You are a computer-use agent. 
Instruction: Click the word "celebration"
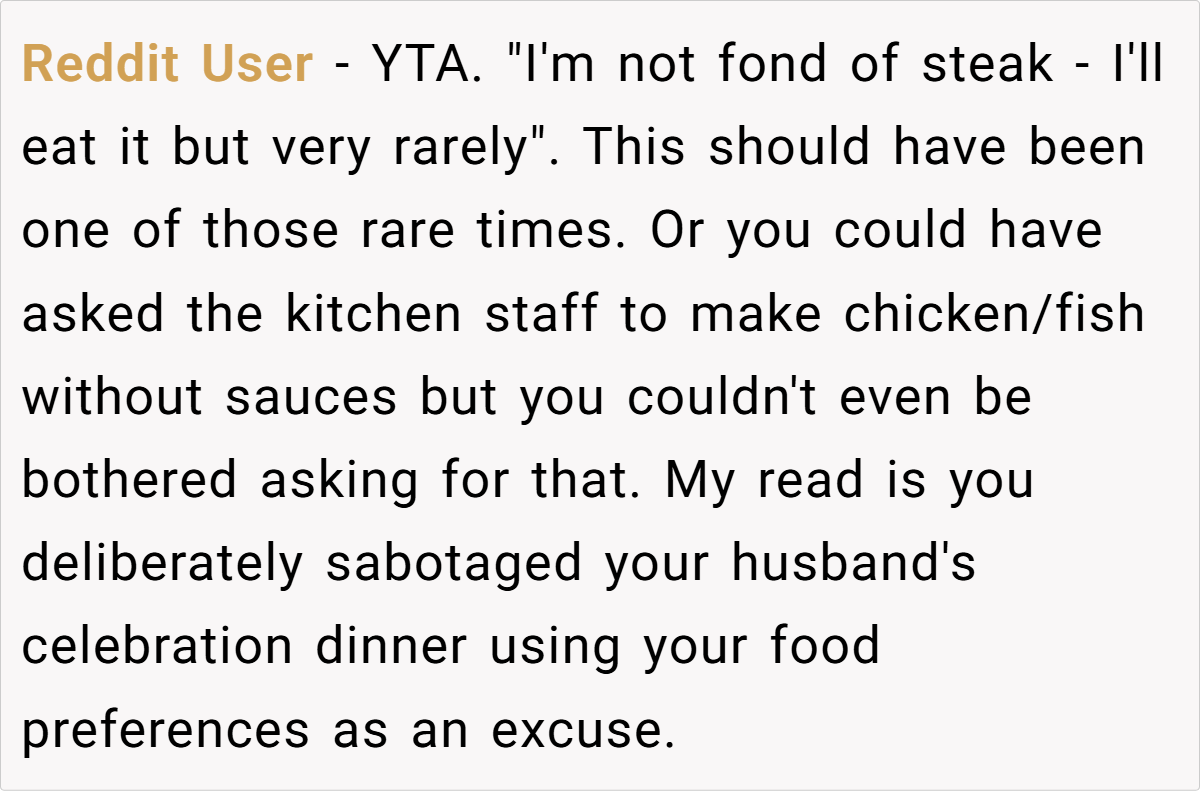158,646
